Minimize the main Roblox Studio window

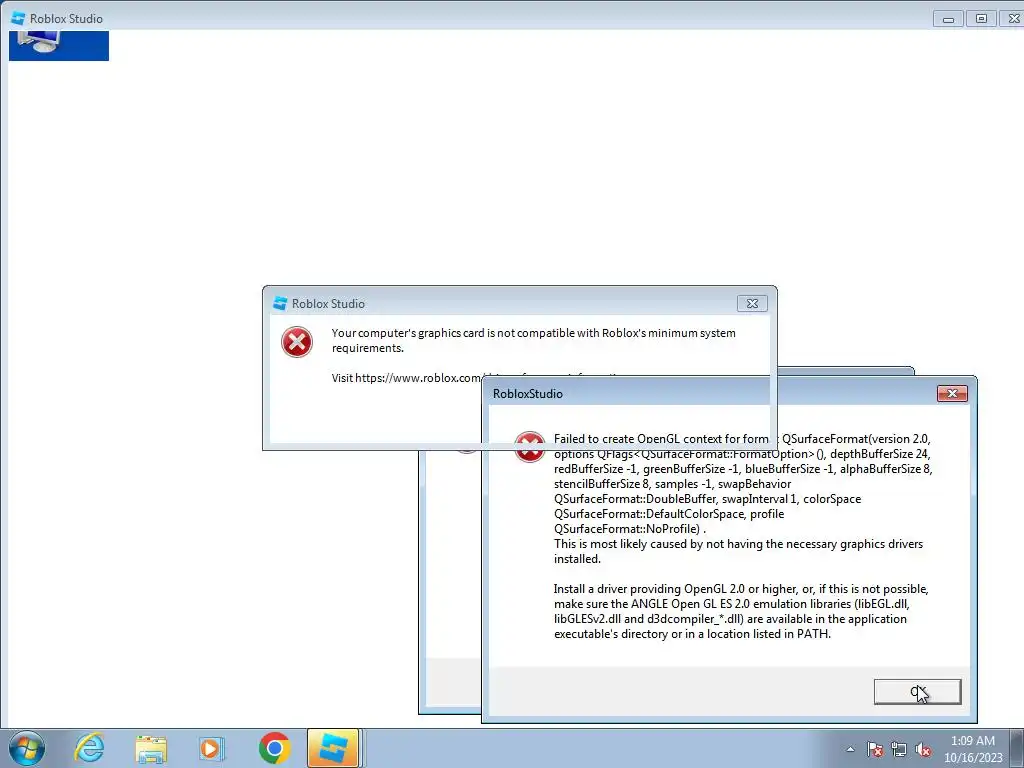point(948,19)
